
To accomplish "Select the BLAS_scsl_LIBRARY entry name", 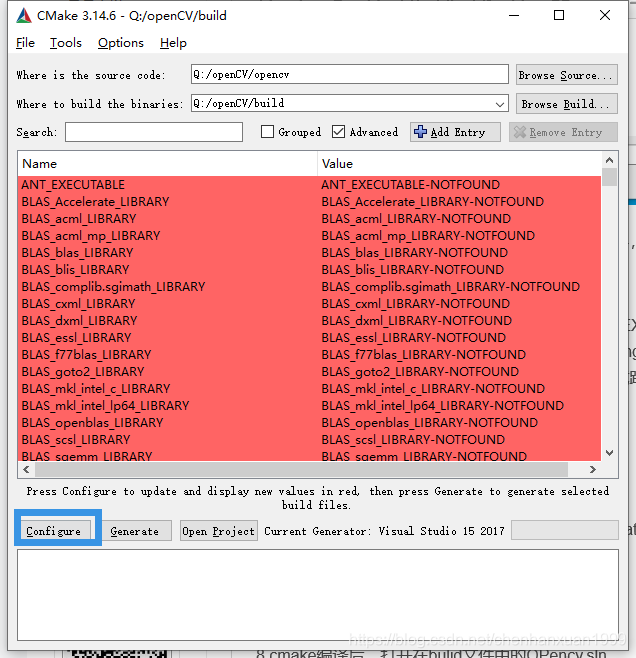I will pos(76,439).
